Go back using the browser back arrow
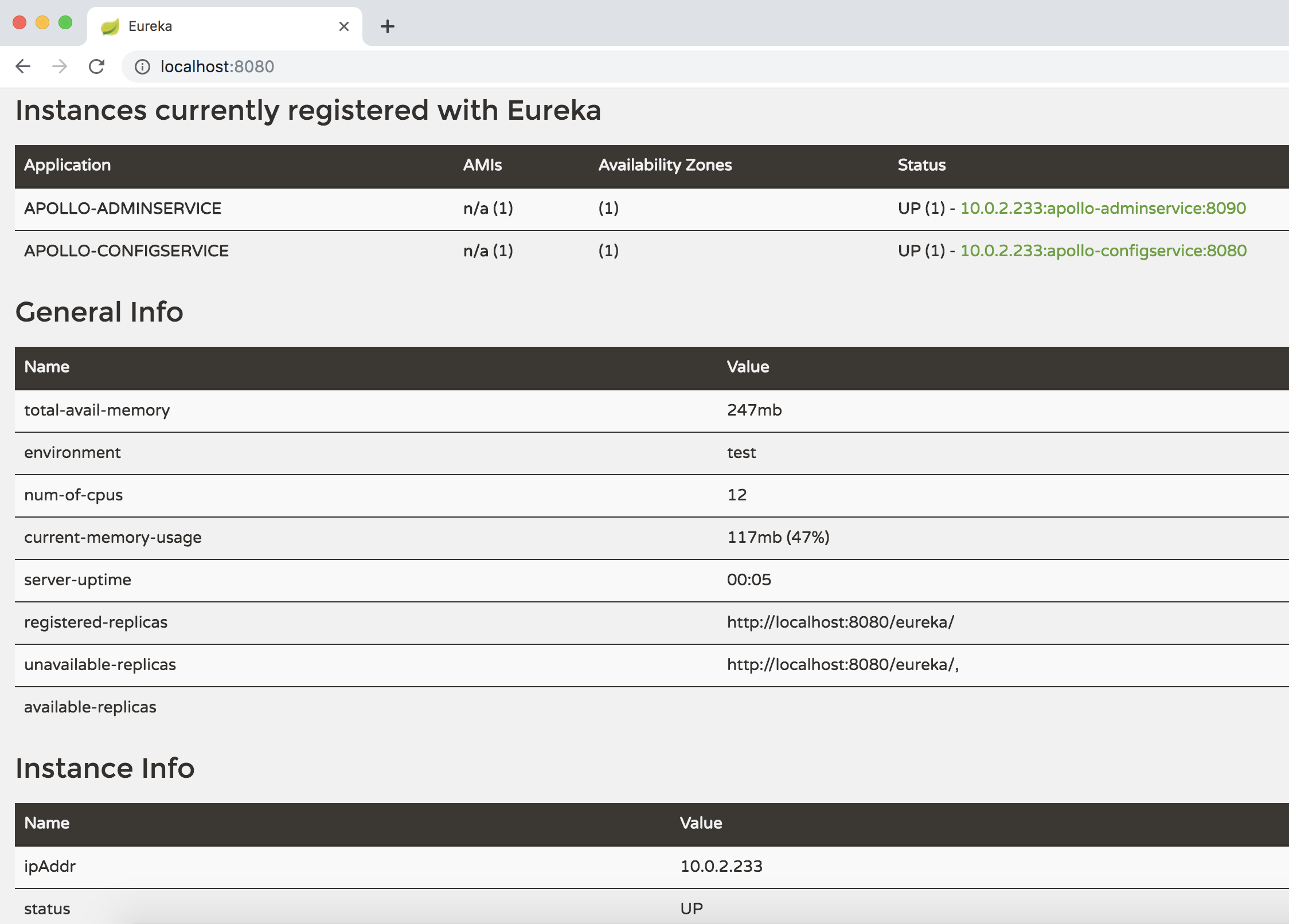The height and width of the screenshot is (924, 1289). [23, 66]
